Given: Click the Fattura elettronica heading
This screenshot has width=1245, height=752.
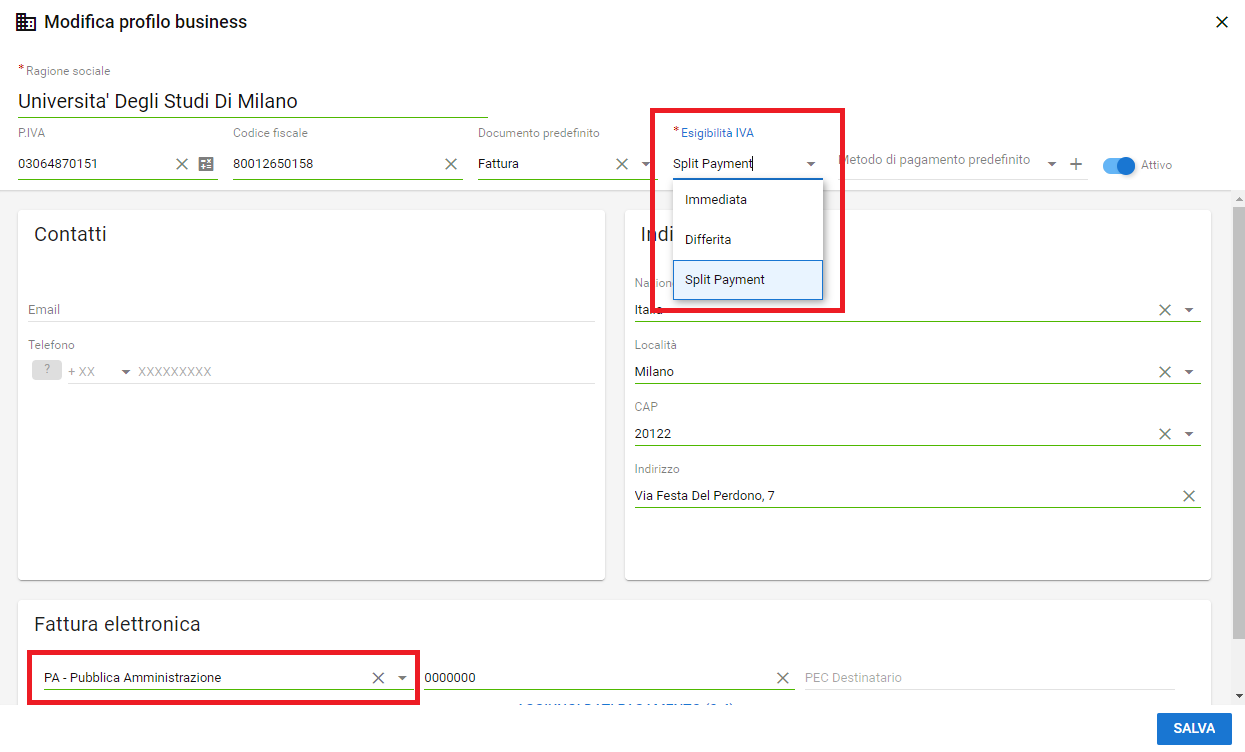Looking at the screenshot, I should coord(117,625).
